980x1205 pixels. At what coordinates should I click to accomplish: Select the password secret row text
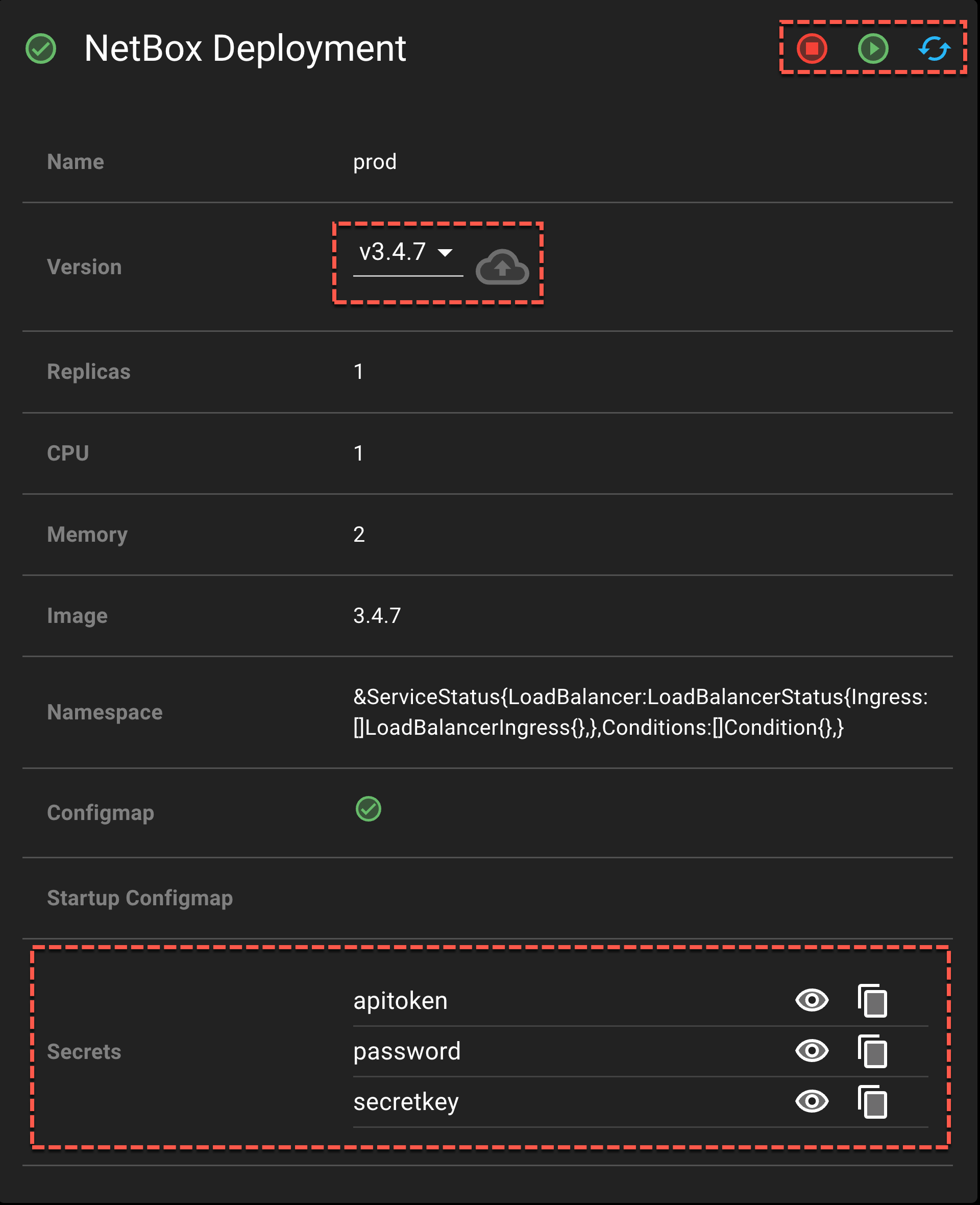[407, 1051]
